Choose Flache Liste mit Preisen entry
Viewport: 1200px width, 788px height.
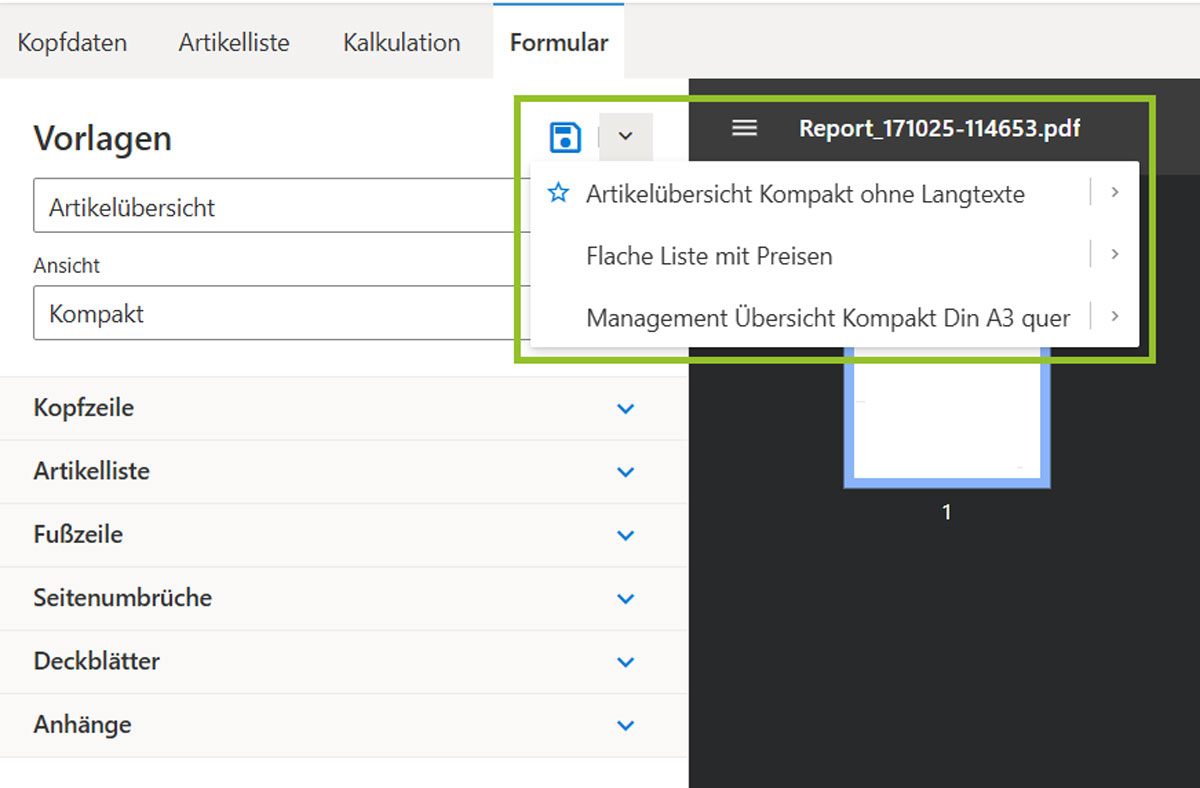(x=709, y=256)
